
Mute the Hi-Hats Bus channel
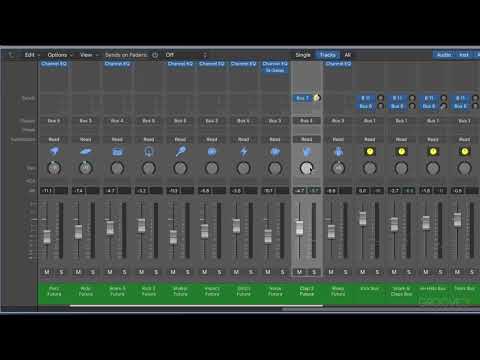pyautogui.click(x=426, y=272)
